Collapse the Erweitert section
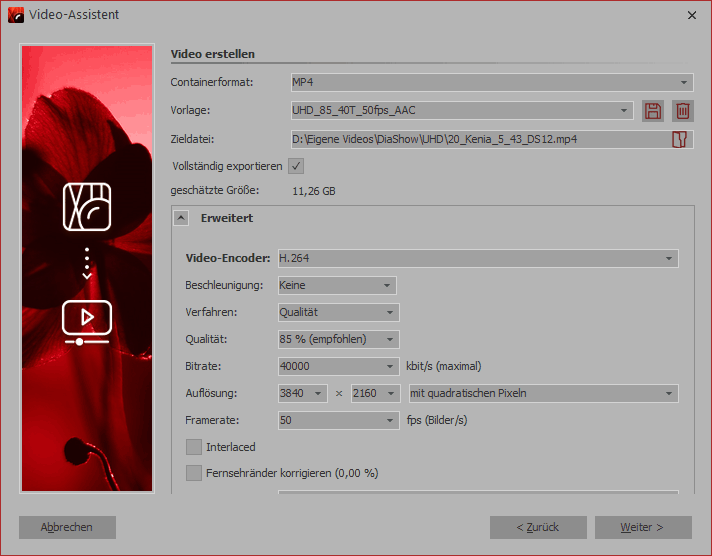The height and width of the screenshot is (556, 712). (182, 217)
